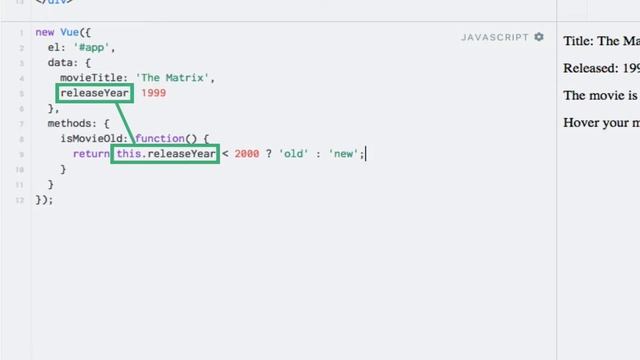Click 'The movie is' preview text
The width and height of the screenshot is (640, 360).
(600, 96)
